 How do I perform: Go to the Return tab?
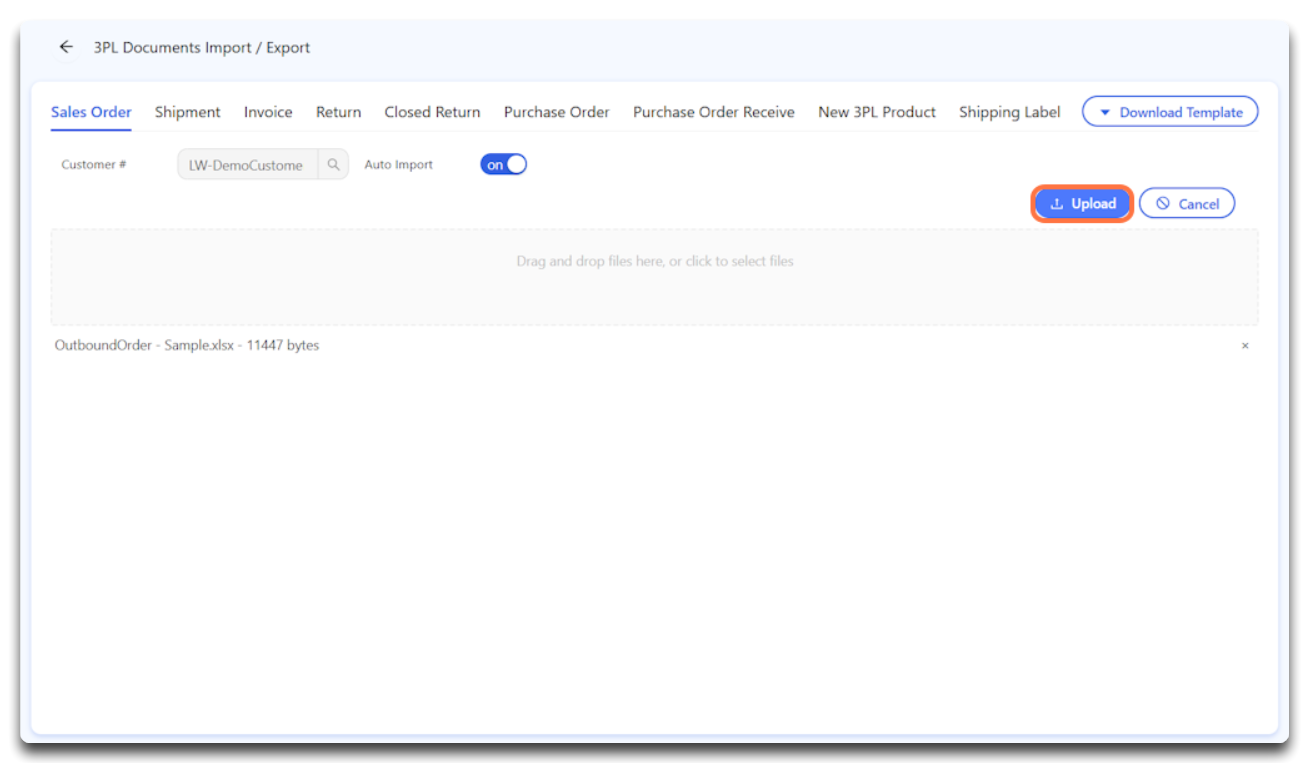coord(338,112)
